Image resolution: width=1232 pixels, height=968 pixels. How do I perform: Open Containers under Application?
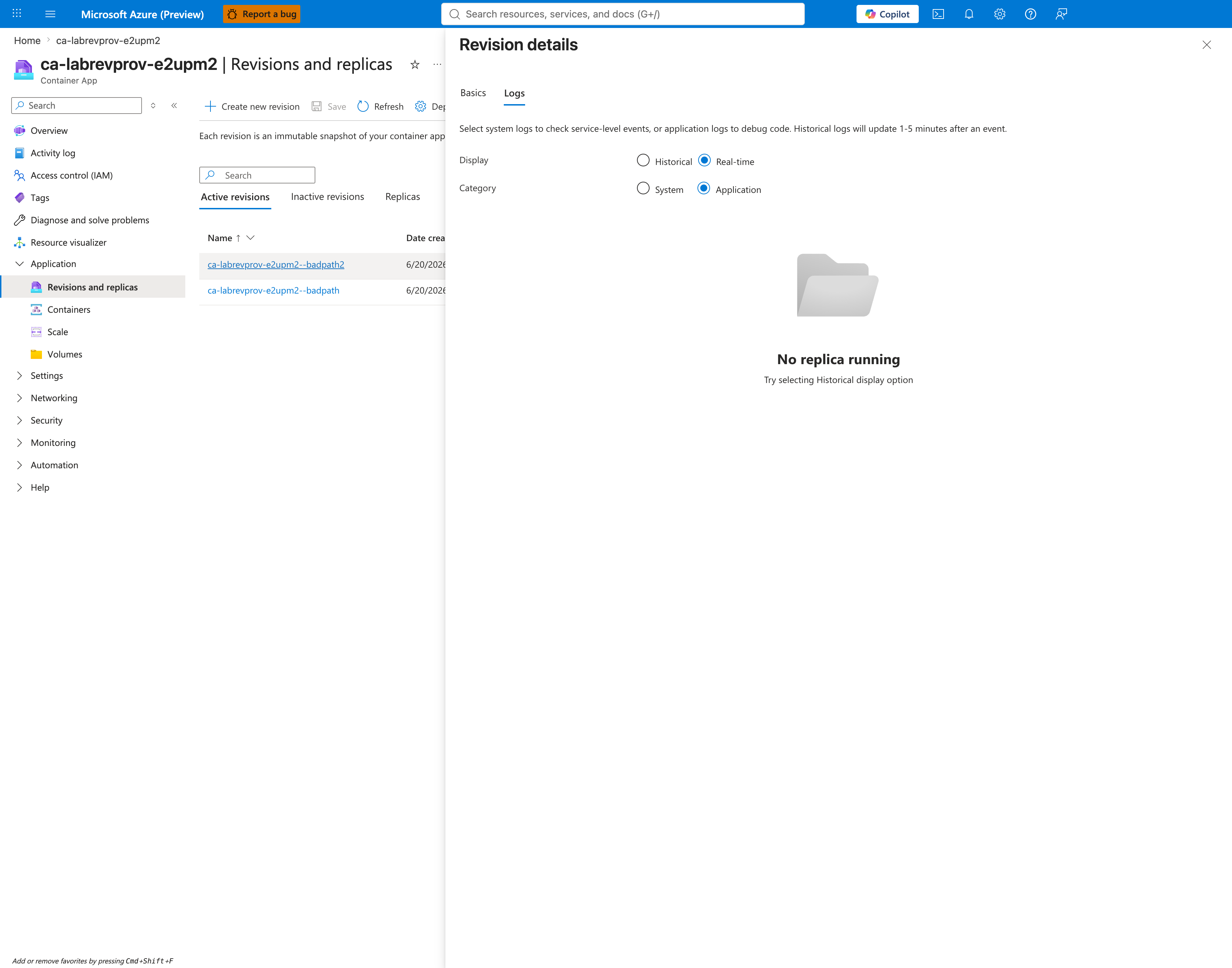pyautogui.click(x=69, y=309)
